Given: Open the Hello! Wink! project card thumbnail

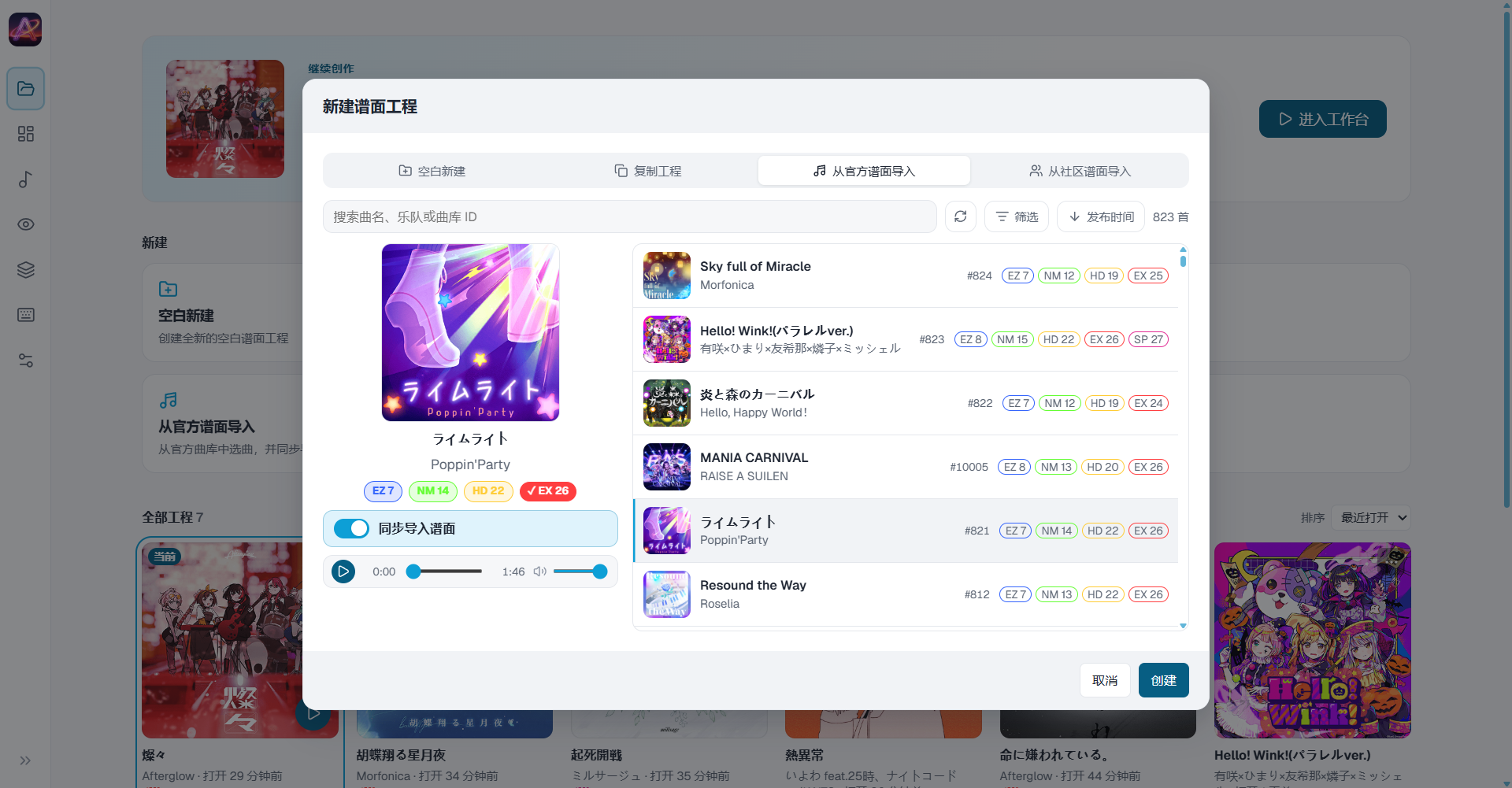Looking at the screenshot, I should [1313, 640].
